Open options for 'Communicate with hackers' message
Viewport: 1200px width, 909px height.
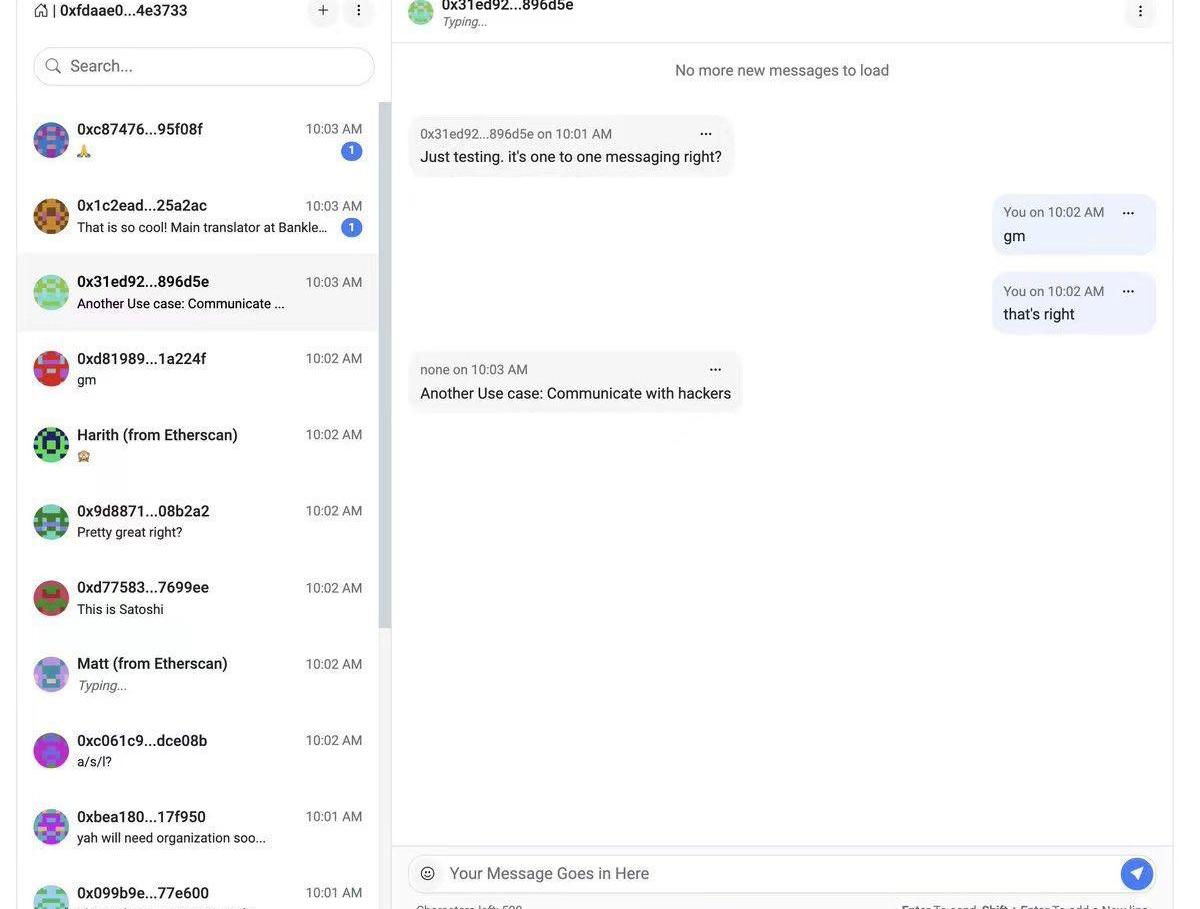[715, 370]
